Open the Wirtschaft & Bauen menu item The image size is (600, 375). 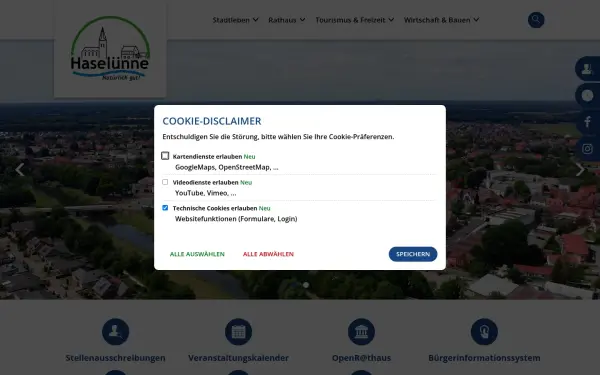point(437,20)
